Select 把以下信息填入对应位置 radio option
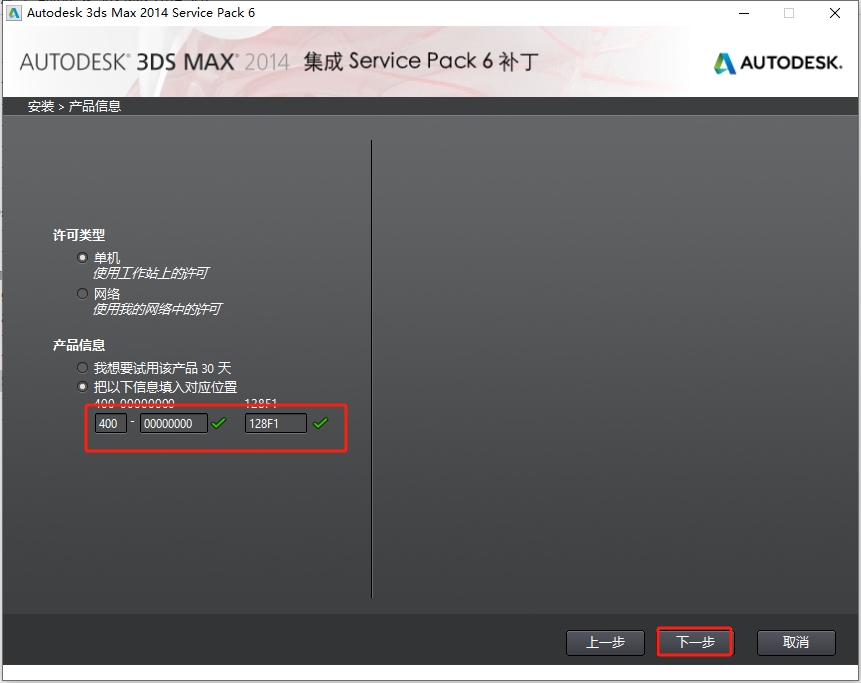The height and width of the screenshot is (683, 861). pos(82,387)
